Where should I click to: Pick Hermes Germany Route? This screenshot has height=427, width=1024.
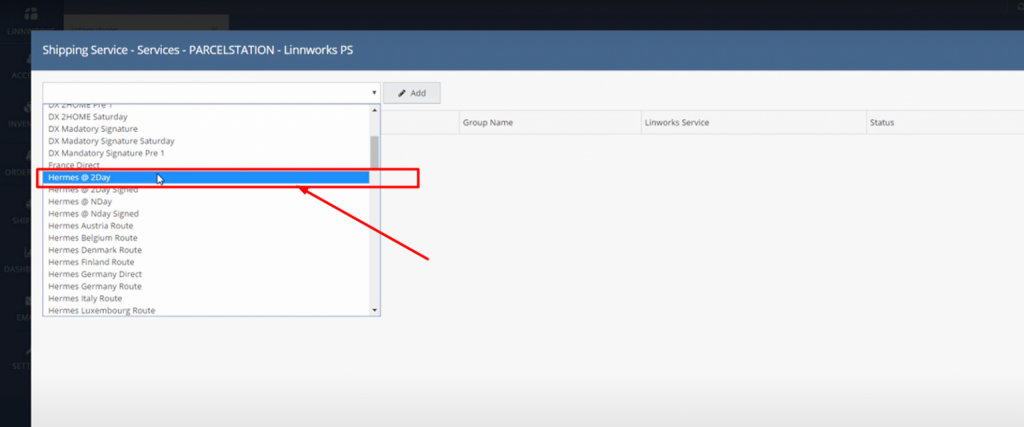point(206,286)
